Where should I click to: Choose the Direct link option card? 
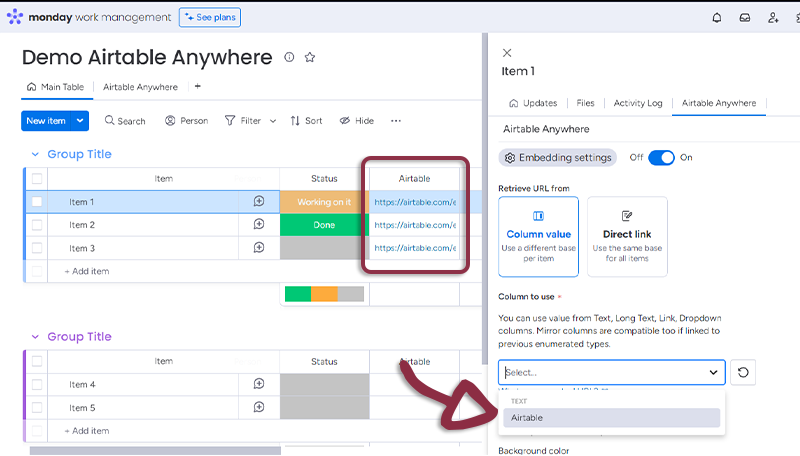click(627, 236)
